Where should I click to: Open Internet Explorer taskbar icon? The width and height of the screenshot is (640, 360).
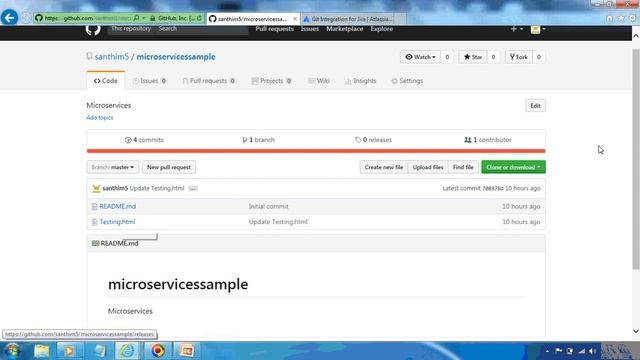pyautogui.click(x=127, y=351)
